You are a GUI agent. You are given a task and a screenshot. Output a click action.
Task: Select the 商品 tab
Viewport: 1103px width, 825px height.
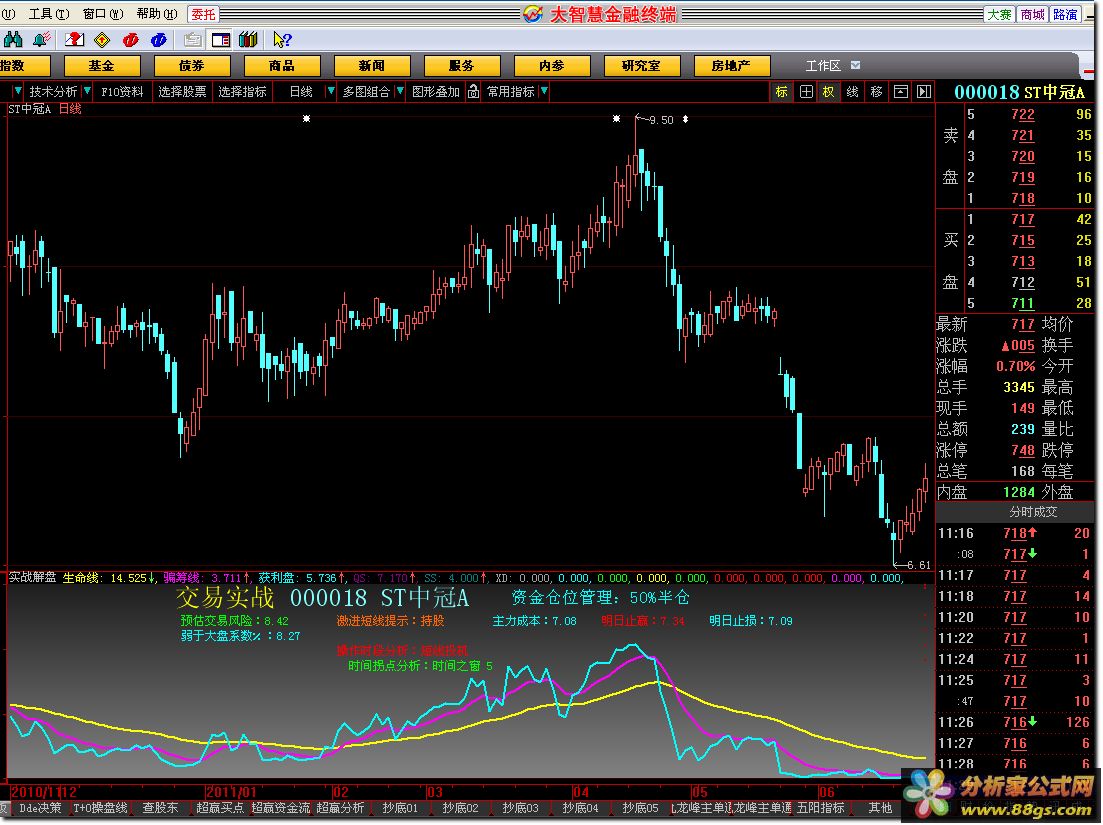coord(281,65)
